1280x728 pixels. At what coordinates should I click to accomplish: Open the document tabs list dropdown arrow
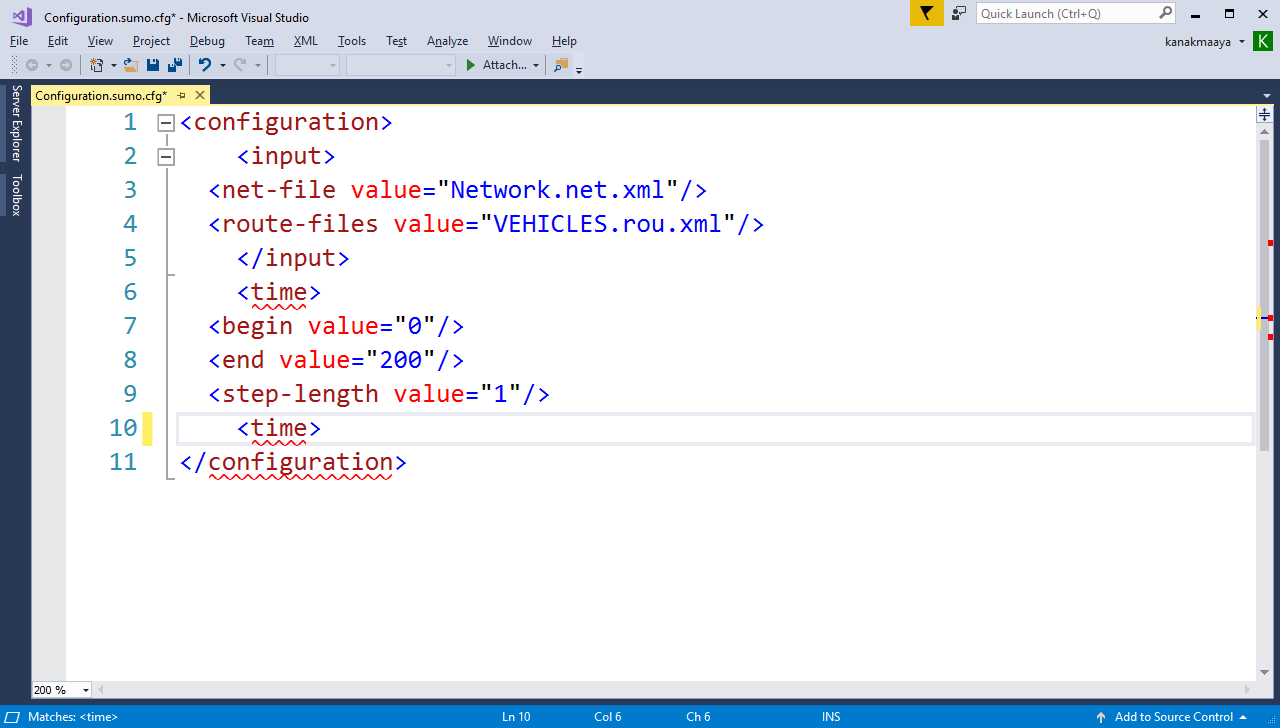[1266, 95]
